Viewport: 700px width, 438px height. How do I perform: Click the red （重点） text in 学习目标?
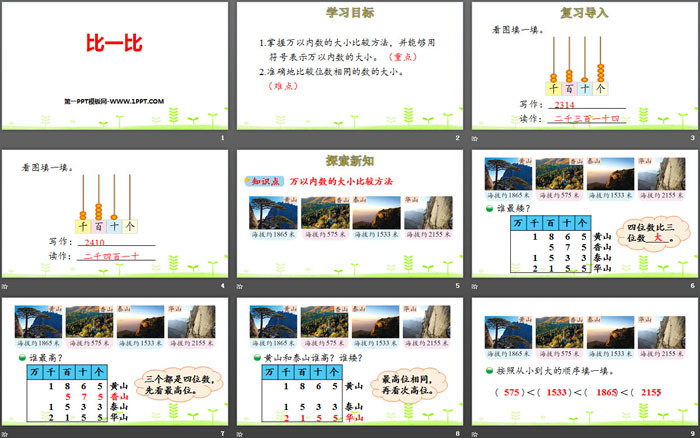(404, 57)
